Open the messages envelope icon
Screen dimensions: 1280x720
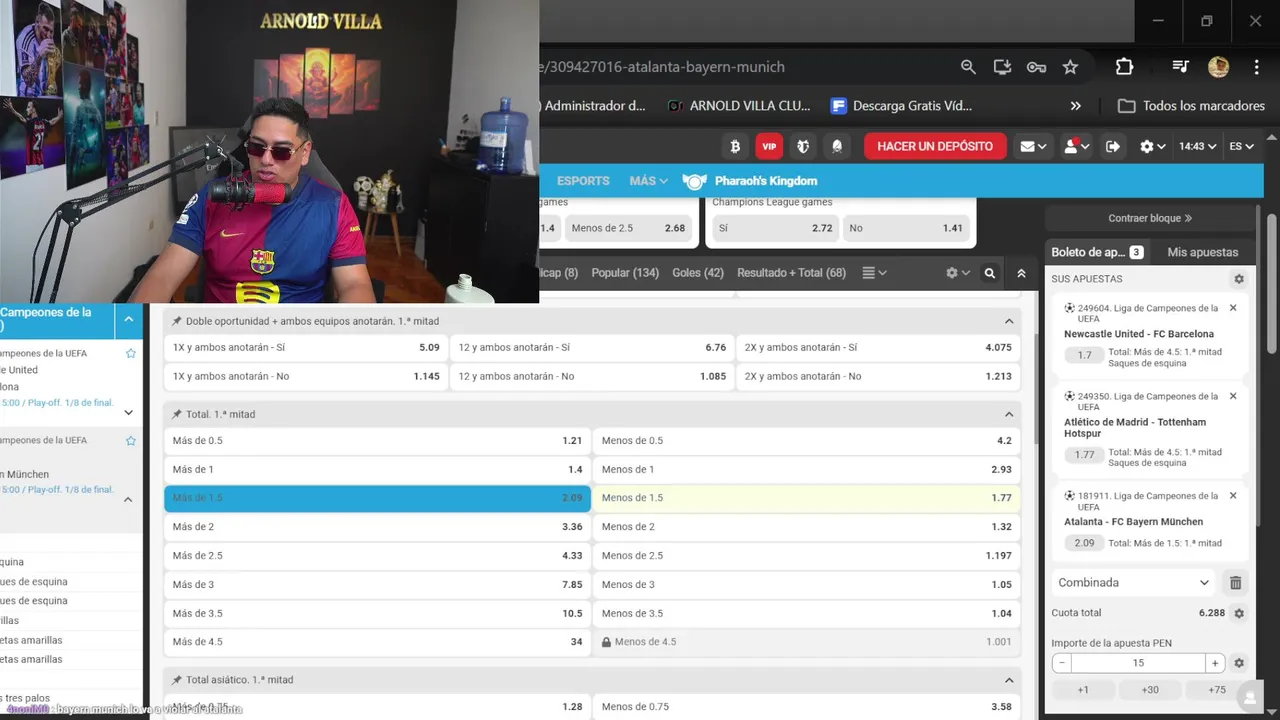1033,146
